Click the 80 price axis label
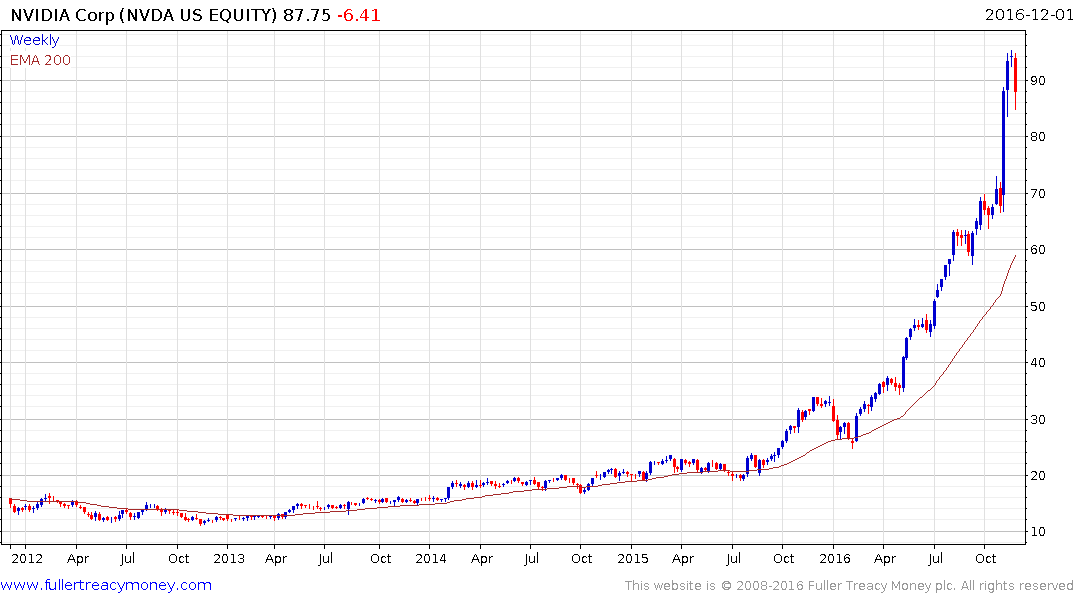The height and width of the screenshot is (600, 1075). click(x=1037, y=136)
